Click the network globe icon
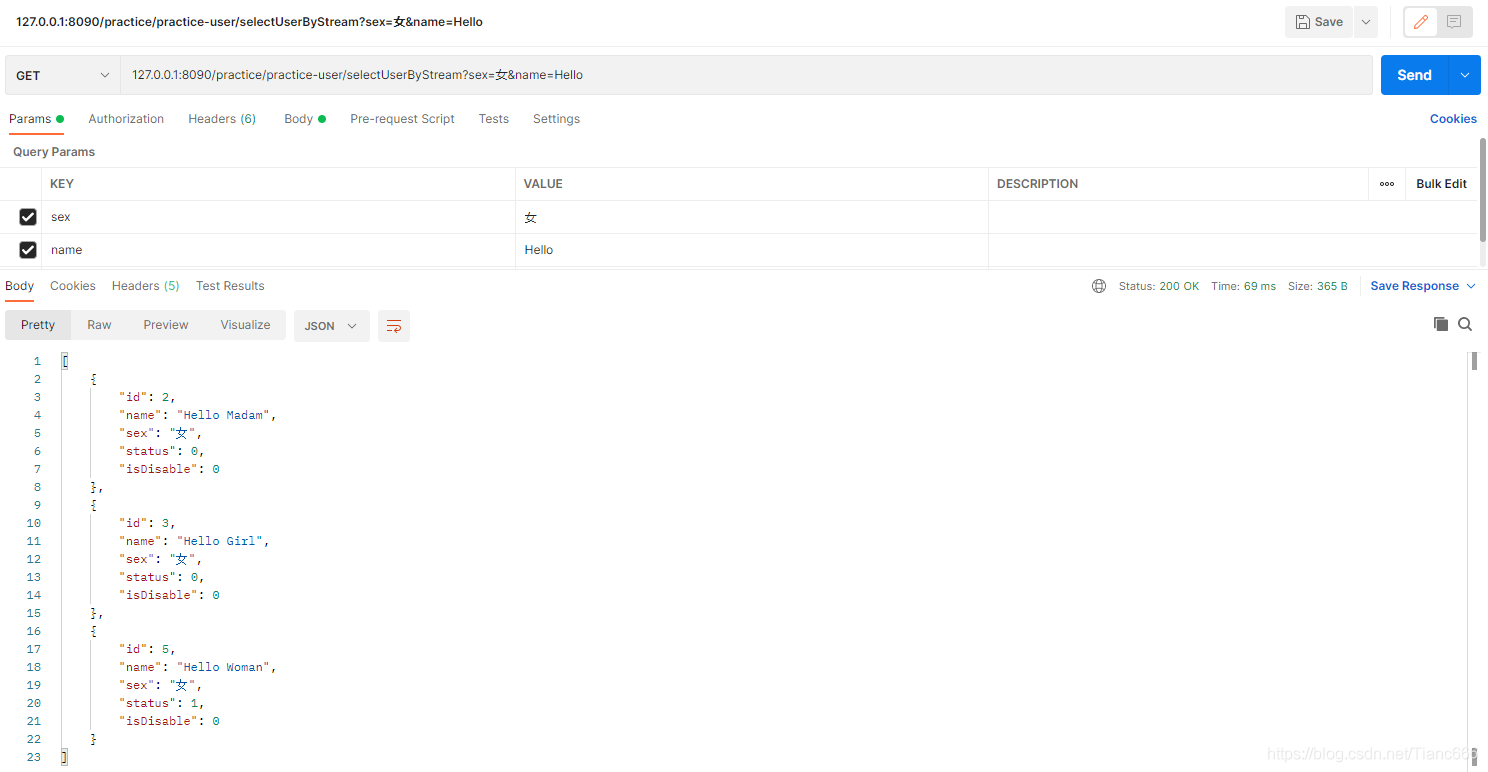This screenshot has width=1488, height=772. tap(1099, 286)
